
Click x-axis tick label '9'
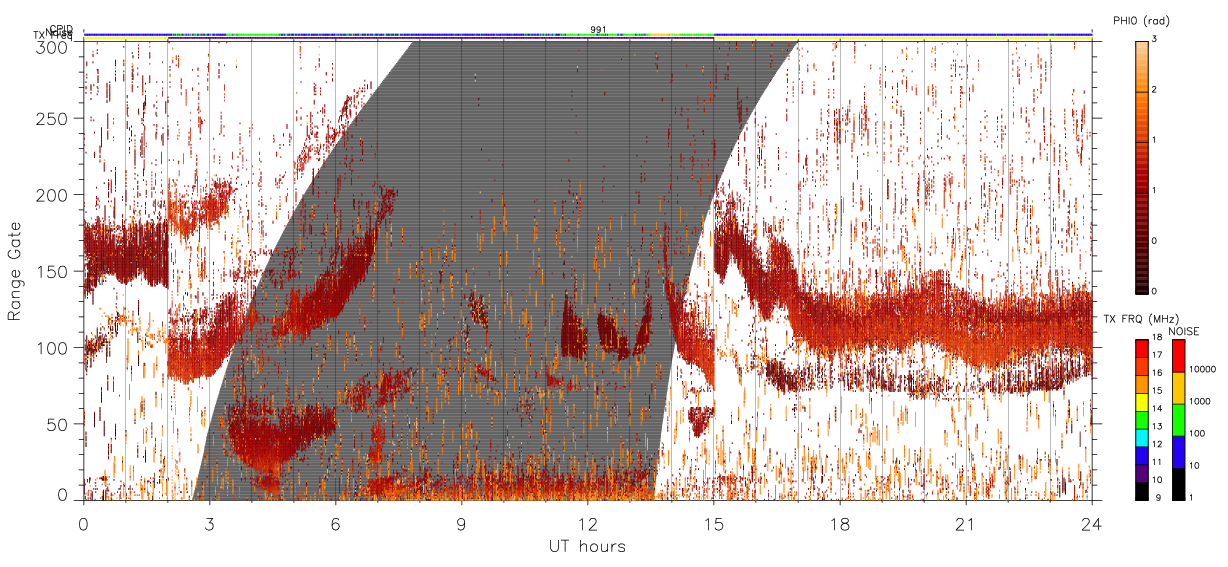point(462,524)
